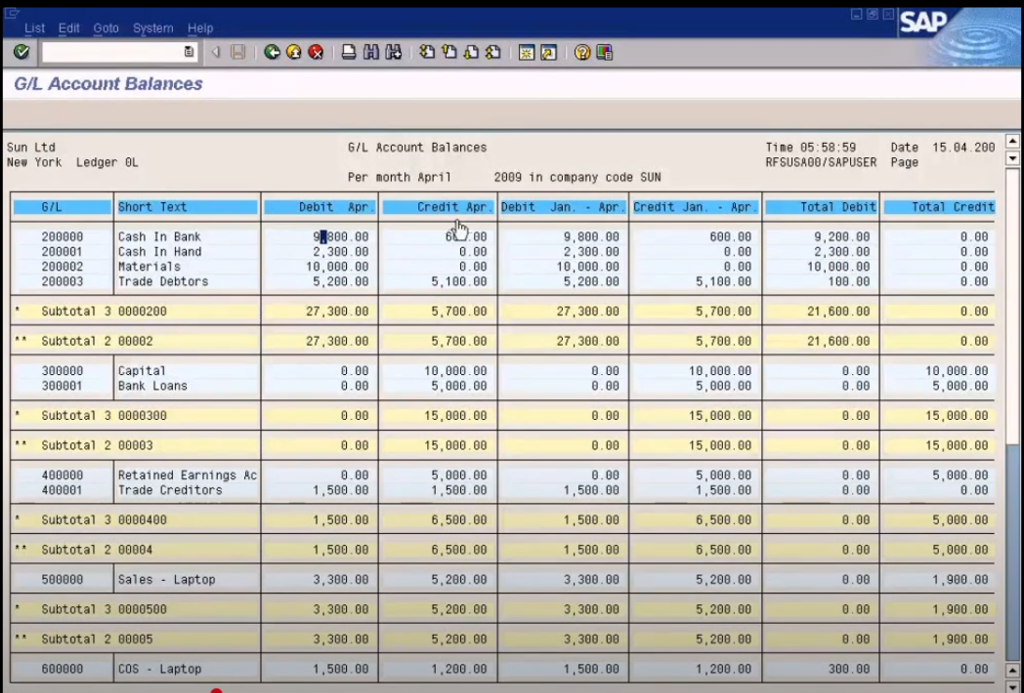Click the Subtotal 2 00004 row label
1024x693 pixels.
tap(97, 550)
